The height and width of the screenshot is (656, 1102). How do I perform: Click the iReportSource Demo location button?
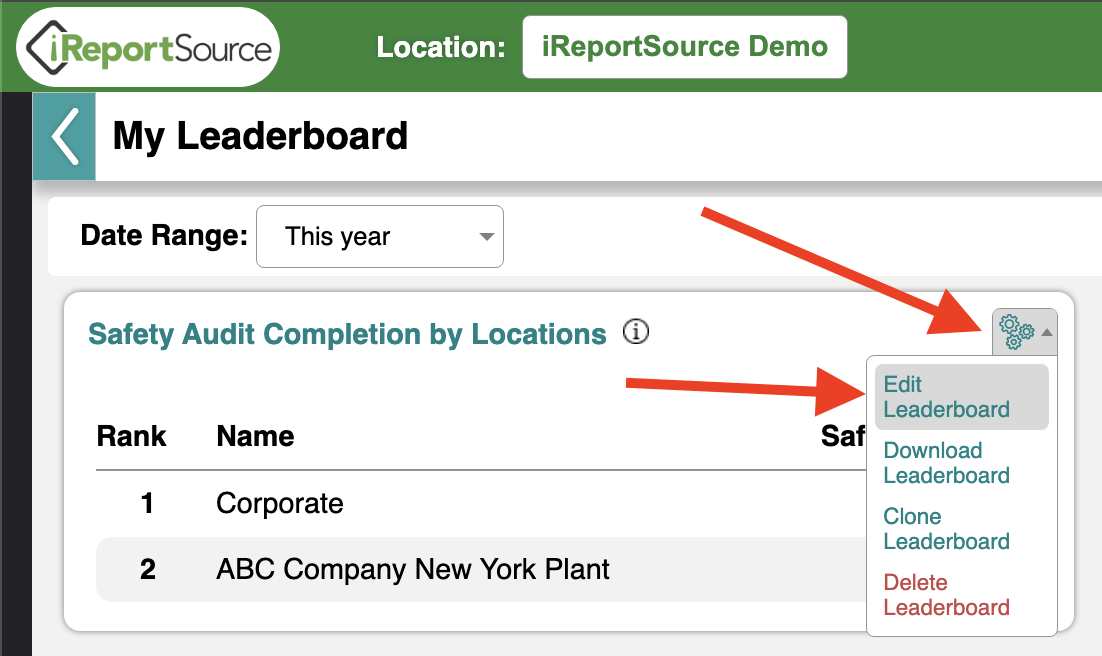coord(685,47)
